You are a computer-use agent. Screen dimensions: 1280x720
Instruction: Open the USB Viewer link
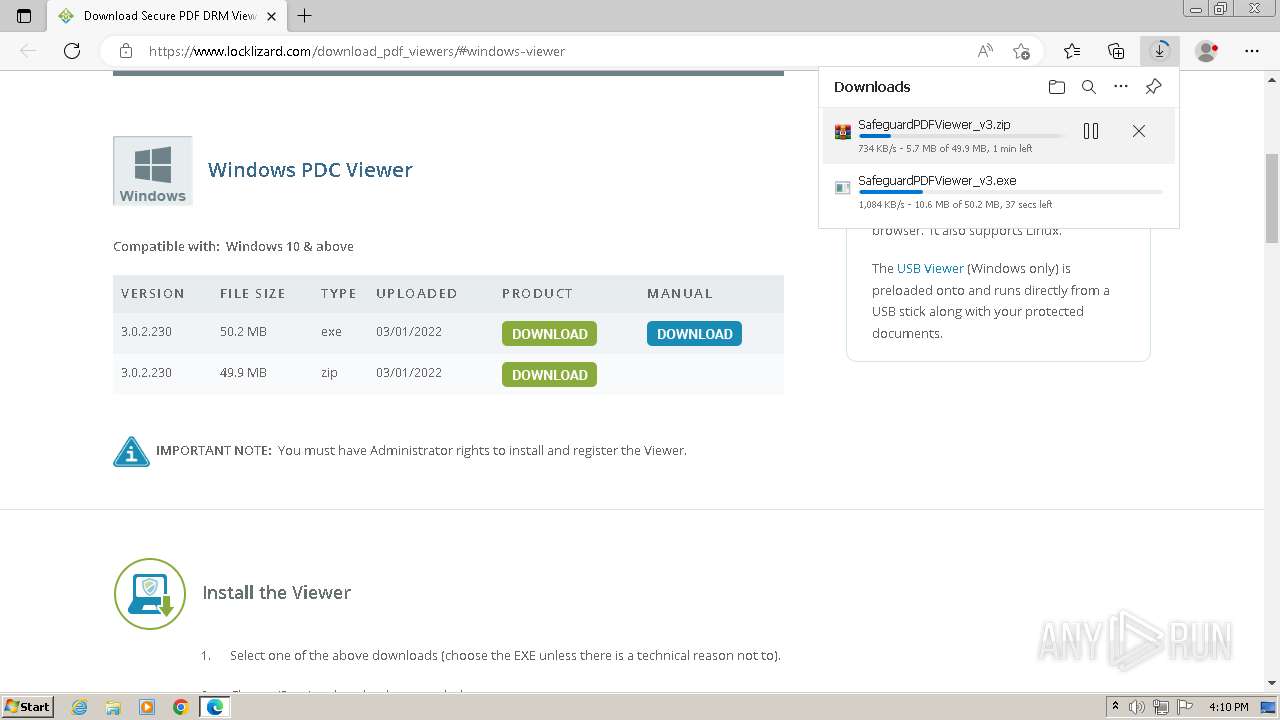[930, 268]
